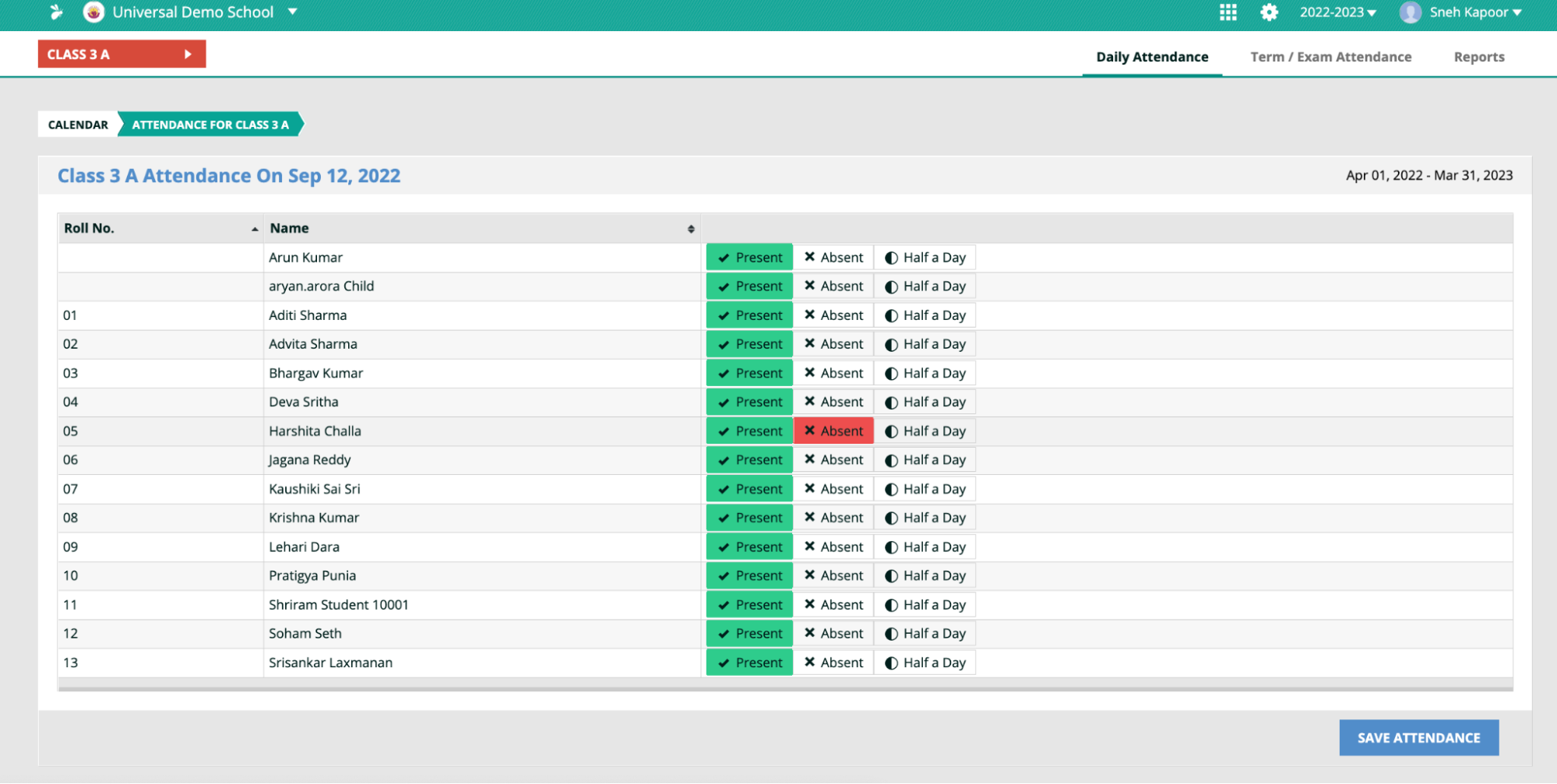This screenshot has width=1557, height=784.
Task: Expand the Universal Demo School dropdown
Action: click(x=293, y=12)
